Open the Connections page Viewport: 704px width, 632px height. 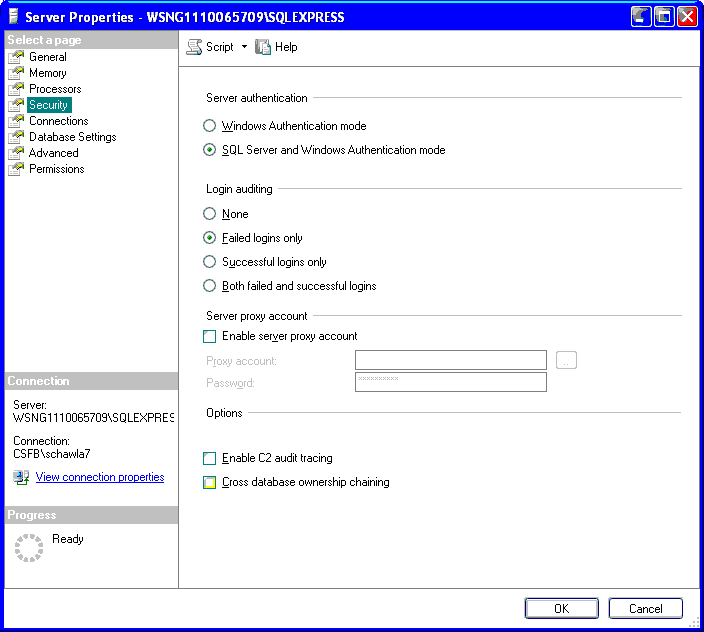point(59,121)
